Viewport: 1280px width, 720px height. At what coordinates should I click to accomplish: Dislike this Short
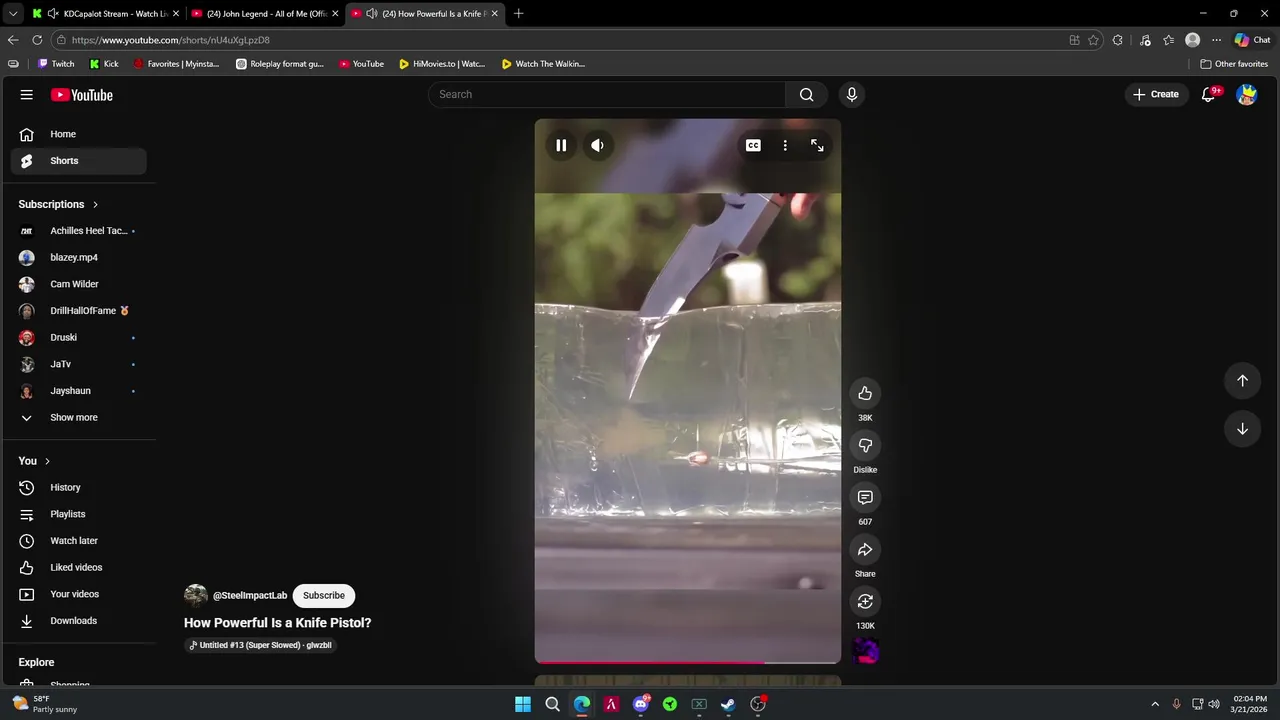[865, 445]
